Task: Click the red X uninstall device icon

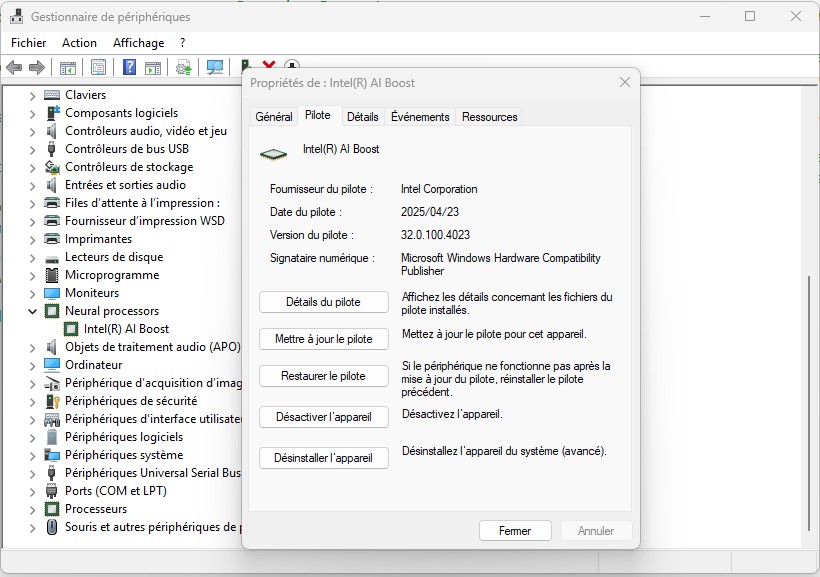Action: click(269, 65)
